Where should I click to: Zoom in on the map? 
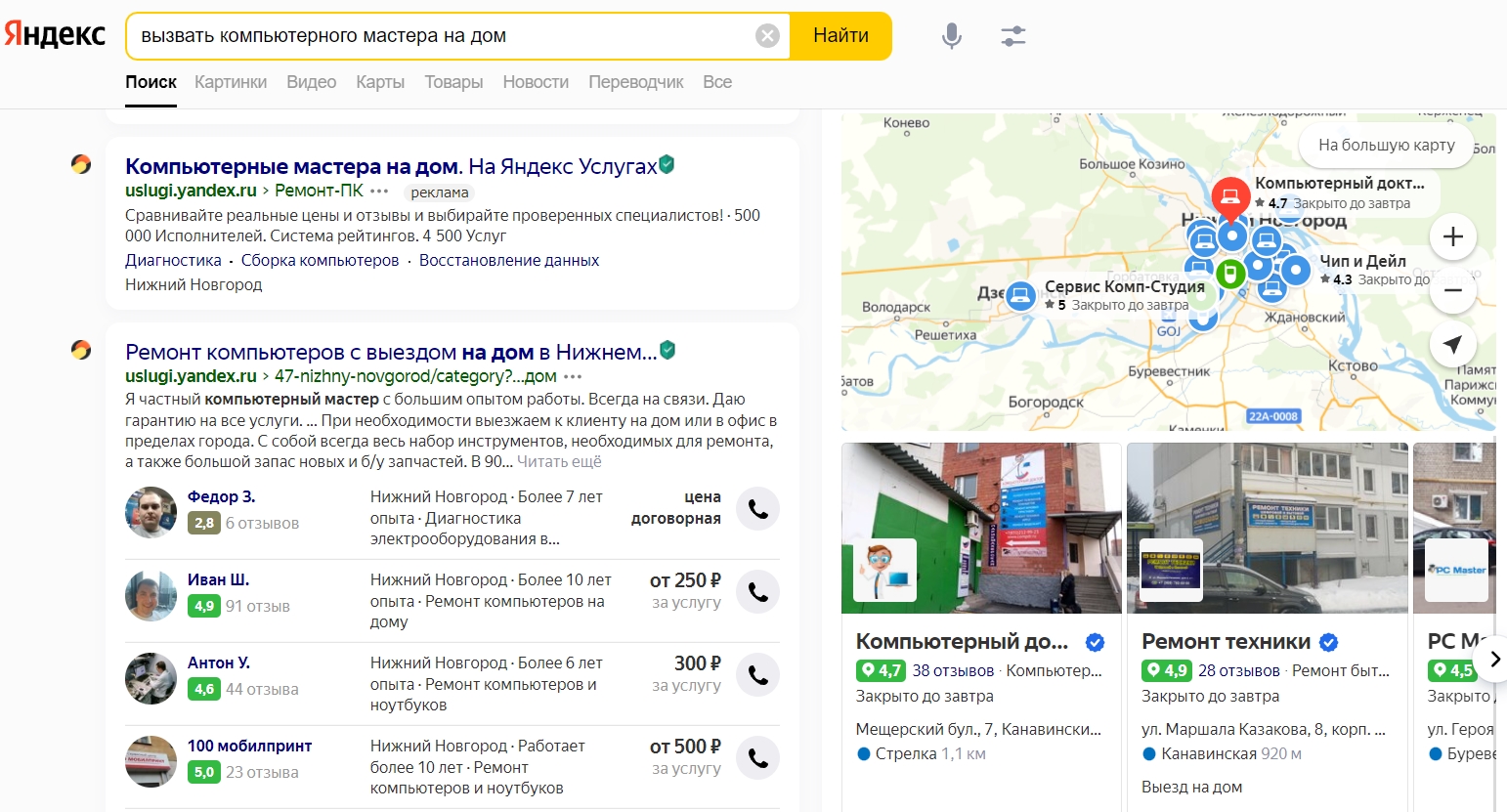pyautogui.click(x=1452, y=236)
